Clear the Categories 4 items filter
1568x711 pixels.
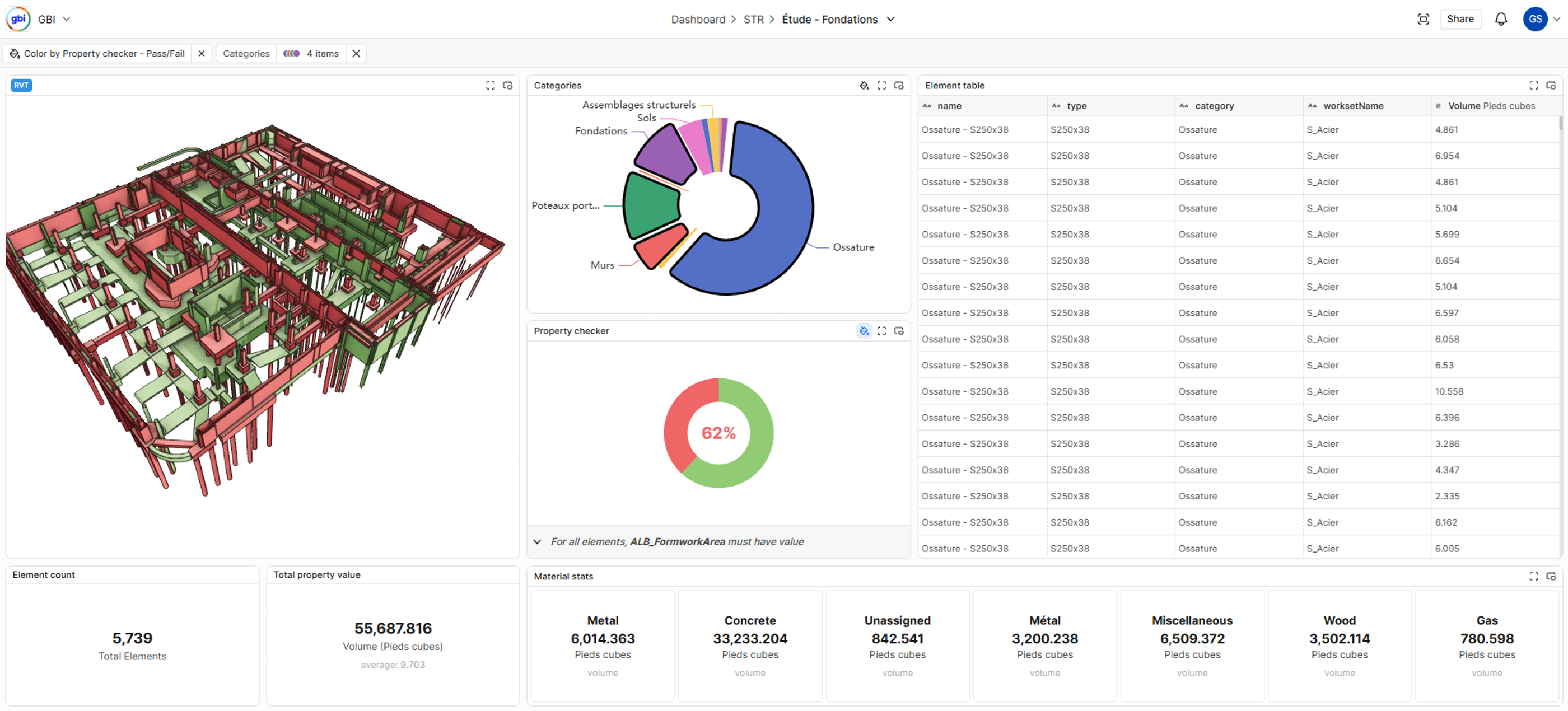356,54
